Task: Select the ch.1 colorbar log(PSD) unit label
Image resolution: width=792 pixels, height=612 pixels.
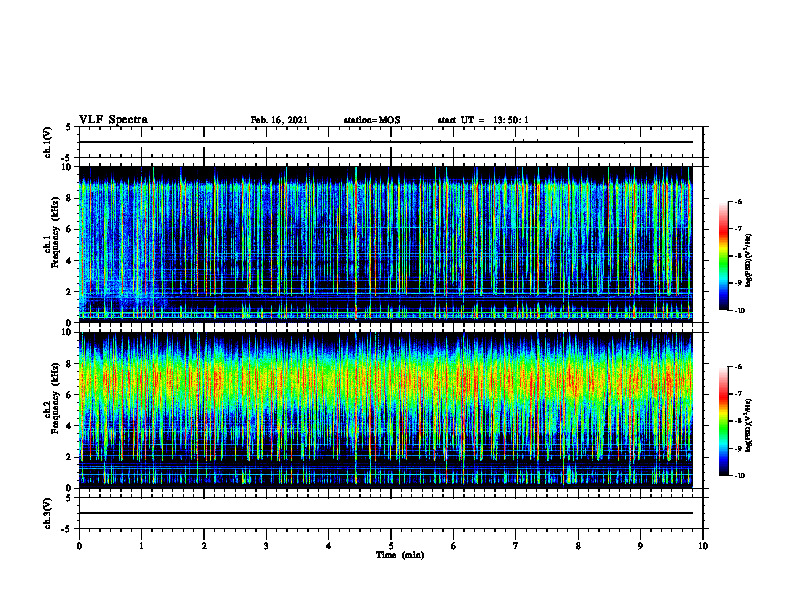Action: click(749, 261)
